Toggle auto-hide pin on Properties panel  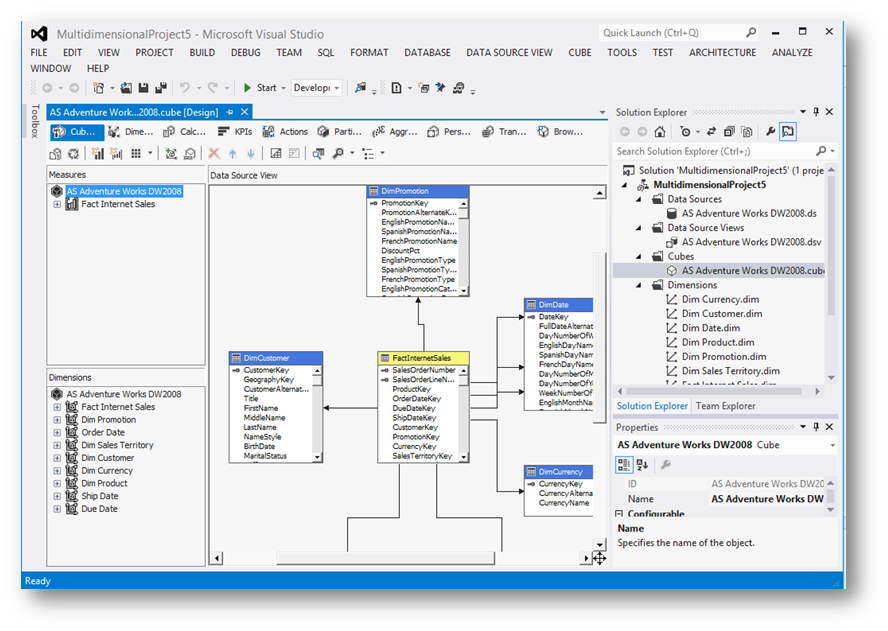pyautogui.click(x=816, y=427)
